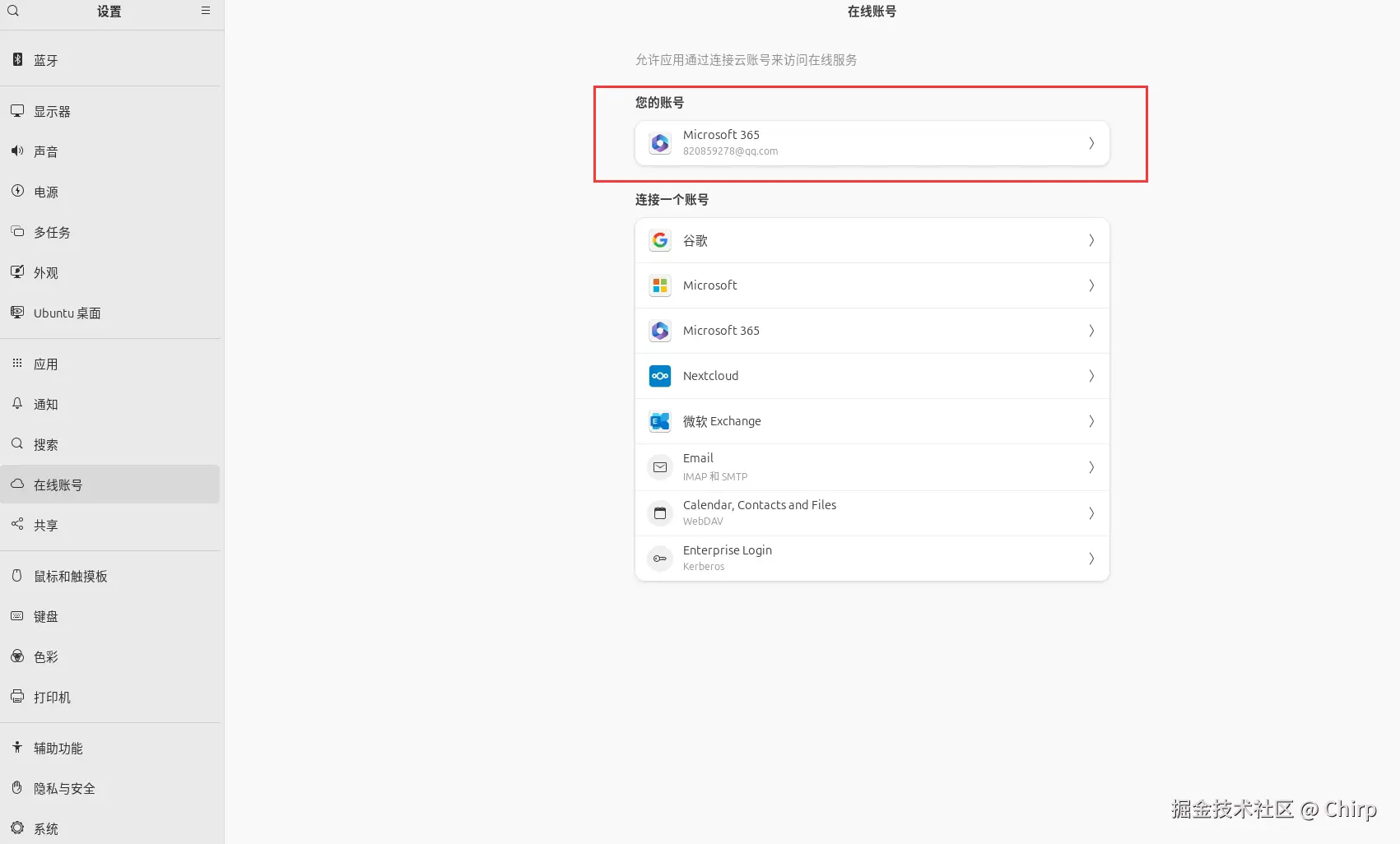The height and width of the screenshot is (844, 1400).
Task: Click the Keyboard (键盘) icon
Action: (x=17, y=615)
